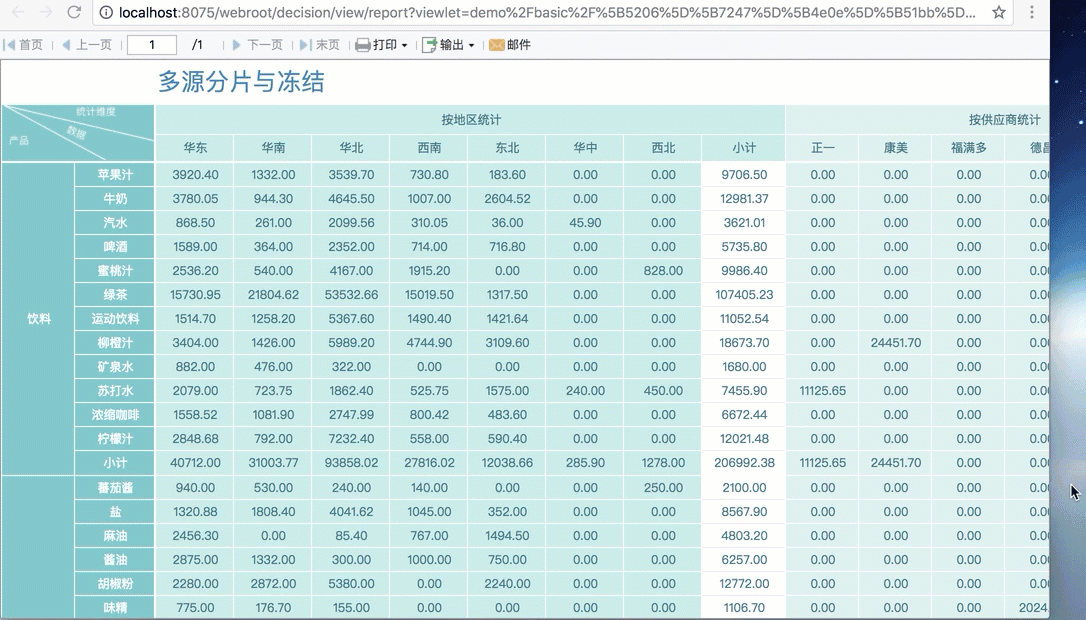Click the 汽水 product row label
Image resolution: width=1086 pixels, height=620 pixels.
[x=115, y=222]
